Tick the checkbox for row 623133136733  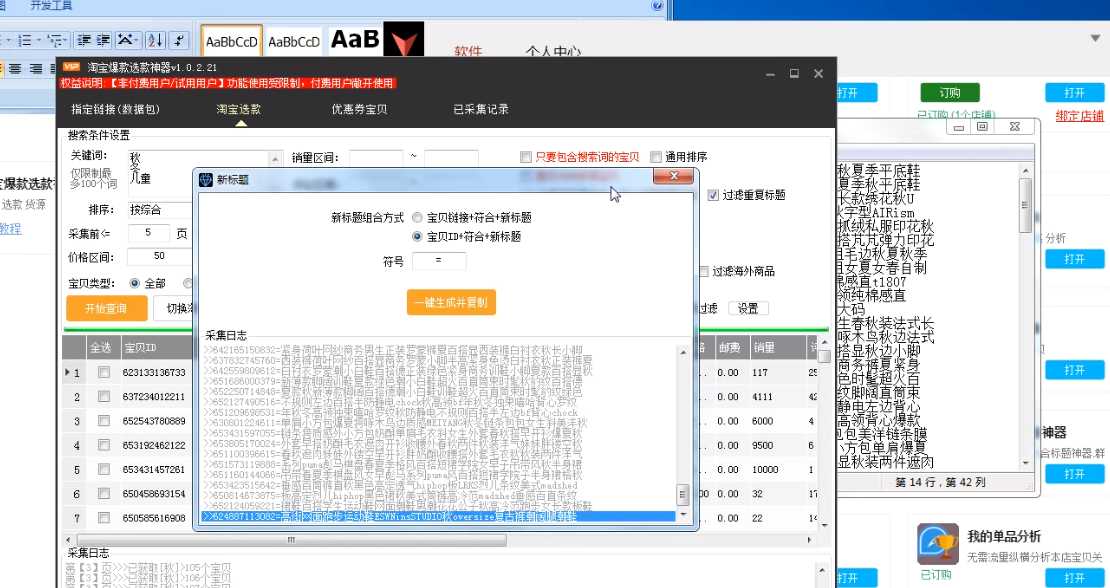point(104,372)
